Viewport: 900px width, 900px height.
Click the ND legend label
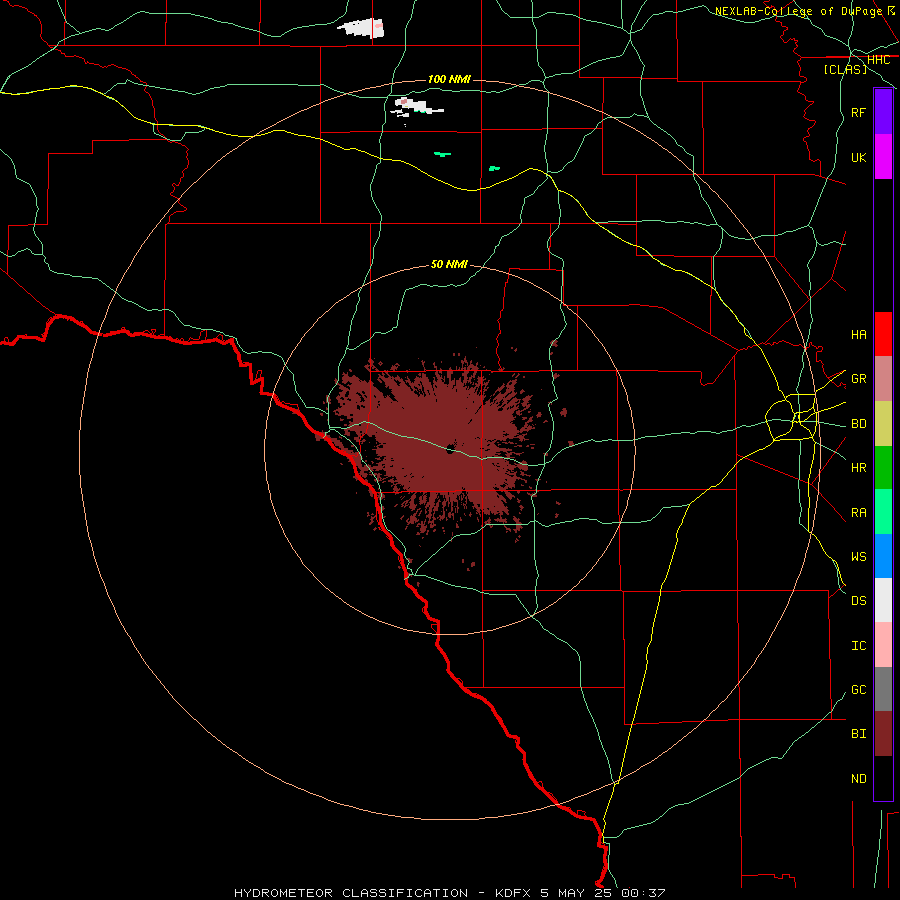click(x=858, y=779)
